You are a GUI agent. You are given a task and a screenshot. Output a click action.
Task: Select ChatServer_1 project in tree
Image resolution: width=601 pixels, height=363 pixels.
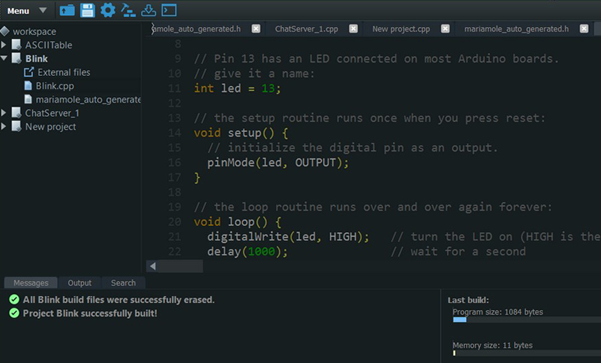tap(52, 113)
